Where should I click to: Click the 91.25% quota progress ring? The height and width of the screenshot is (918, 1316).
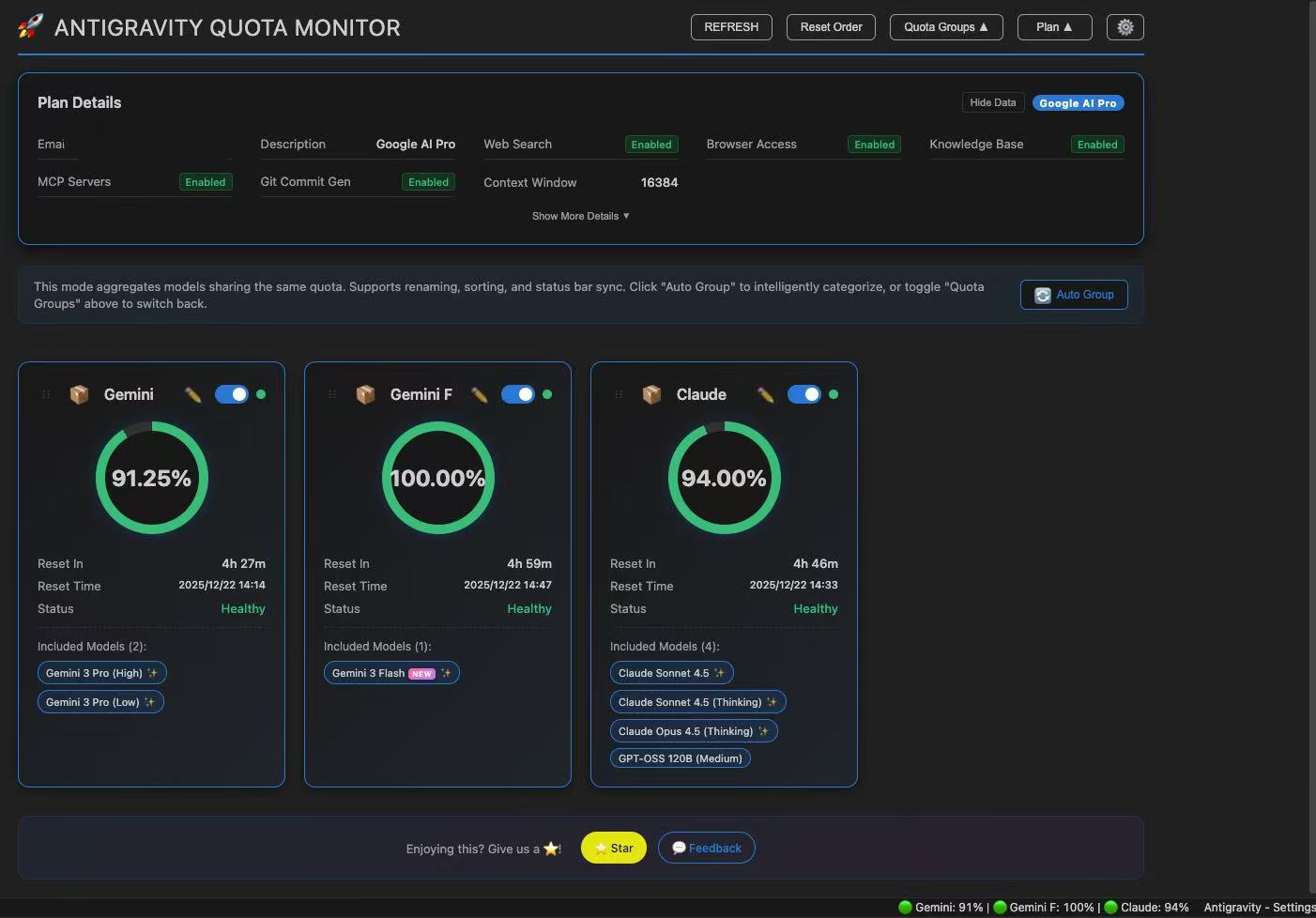152,478
